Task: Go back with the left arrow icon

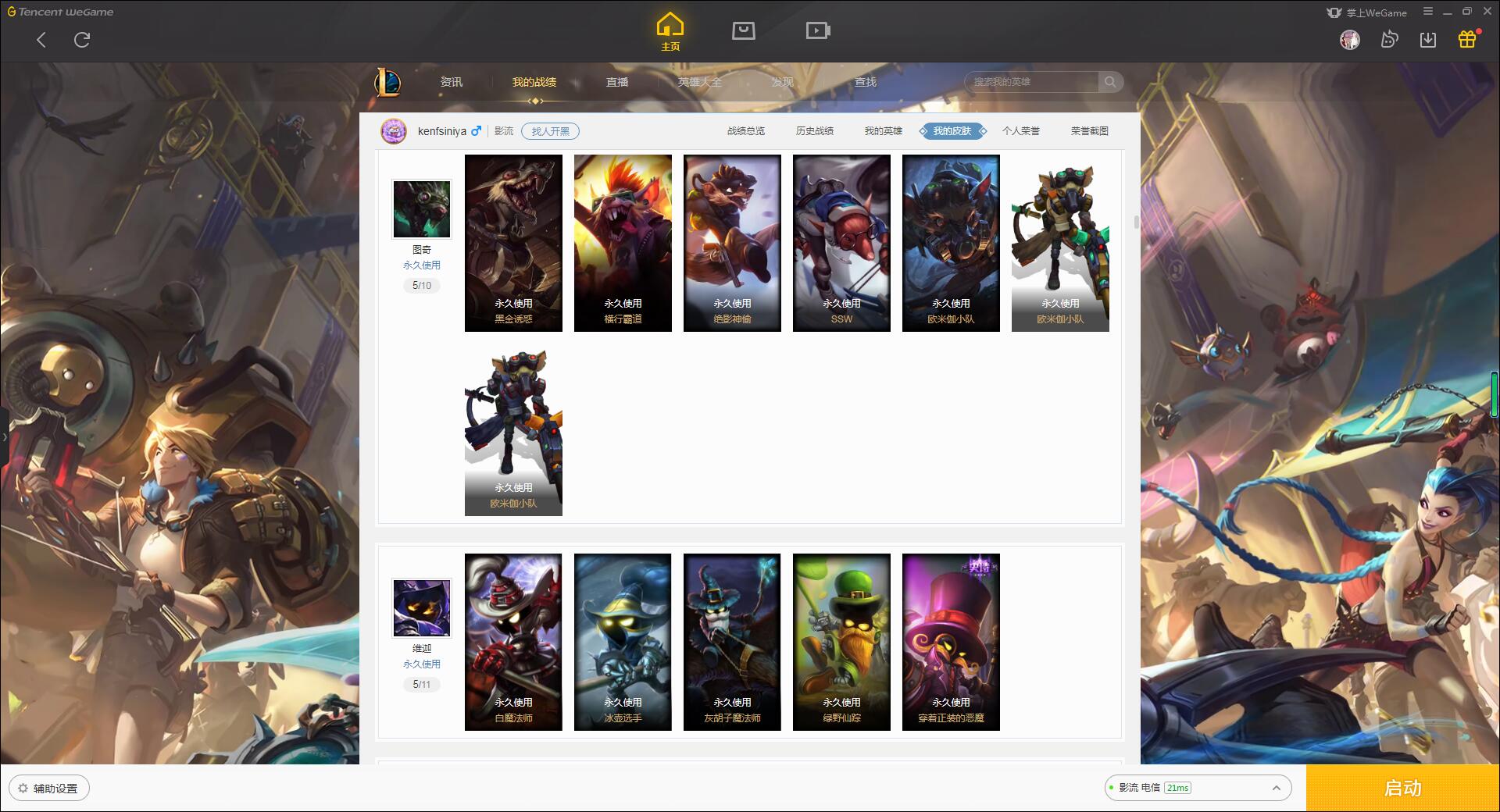Action: tap(41, 40)
